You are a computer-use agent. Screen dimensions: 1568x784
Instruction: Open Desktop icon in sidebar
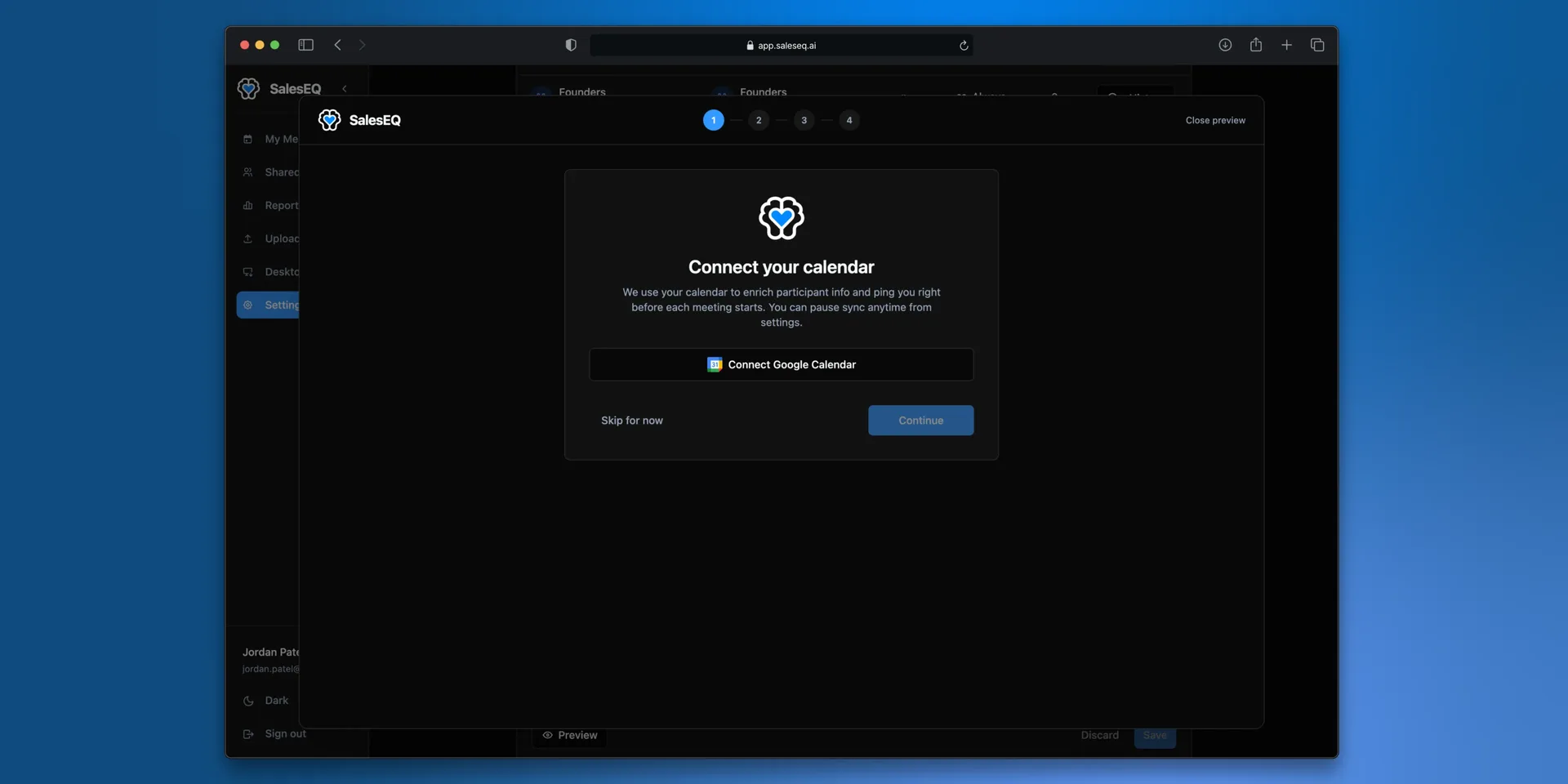click(x=247, y=272)
